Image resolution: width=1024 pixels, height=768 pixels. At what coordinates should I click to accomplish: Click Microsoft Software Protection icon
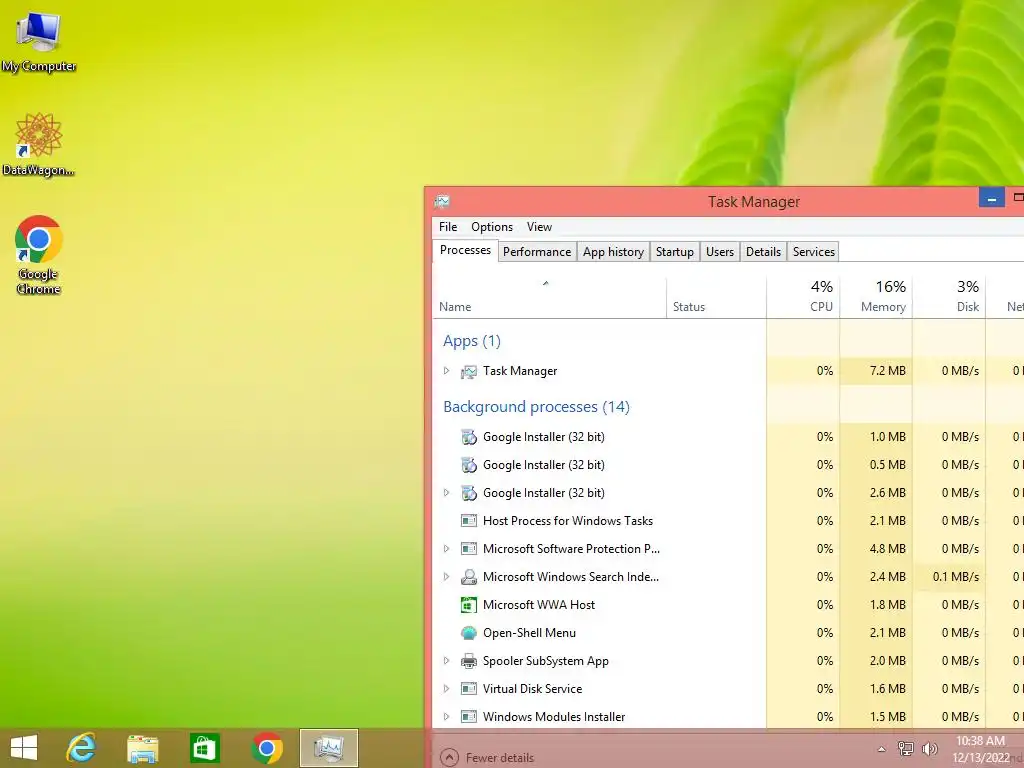click(468, 549)
